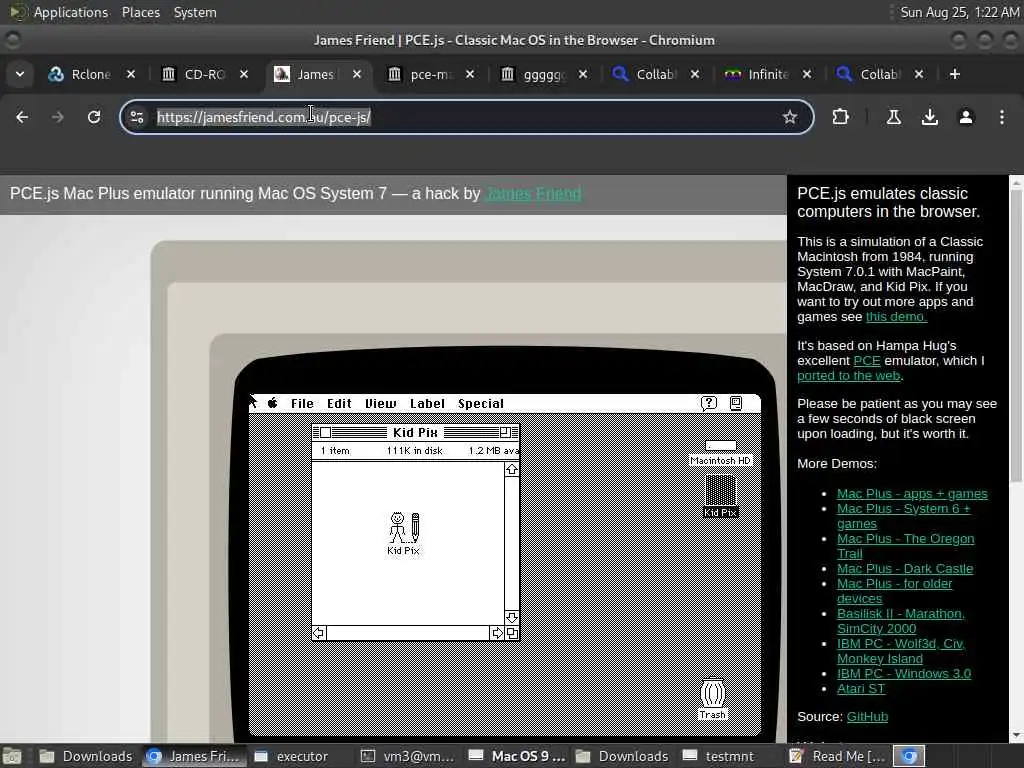
Task: Open the Extensions puzzle icon
Action: point(840,117)
